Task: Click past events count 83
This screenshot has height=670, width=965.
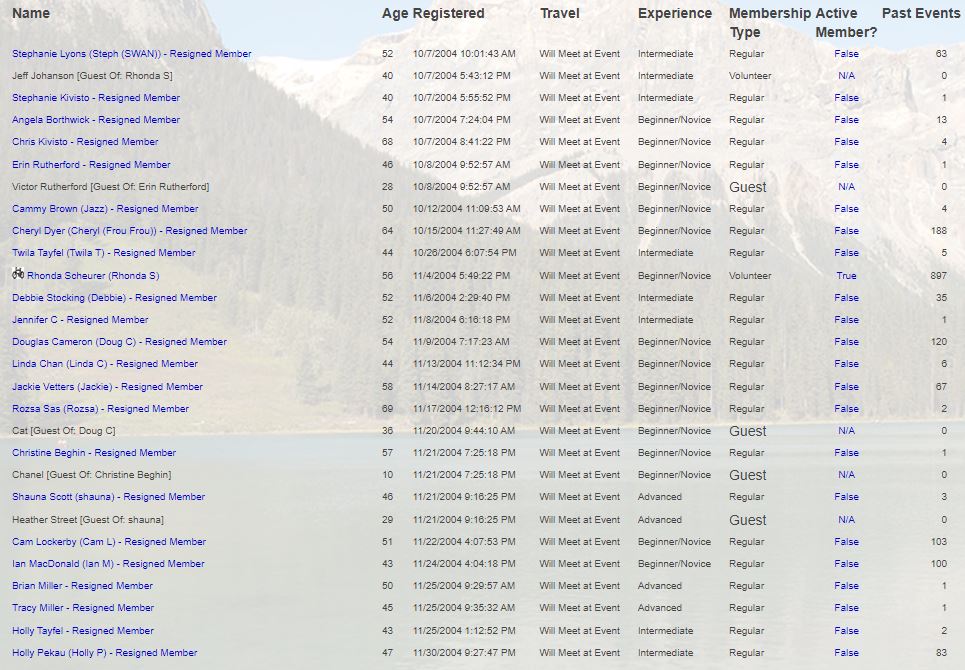Action: (x=941, y=653)
